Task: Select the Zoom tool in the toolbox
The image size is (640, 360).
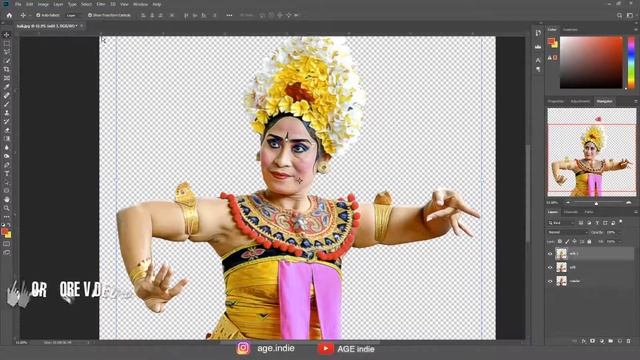Action: [7, 208]
